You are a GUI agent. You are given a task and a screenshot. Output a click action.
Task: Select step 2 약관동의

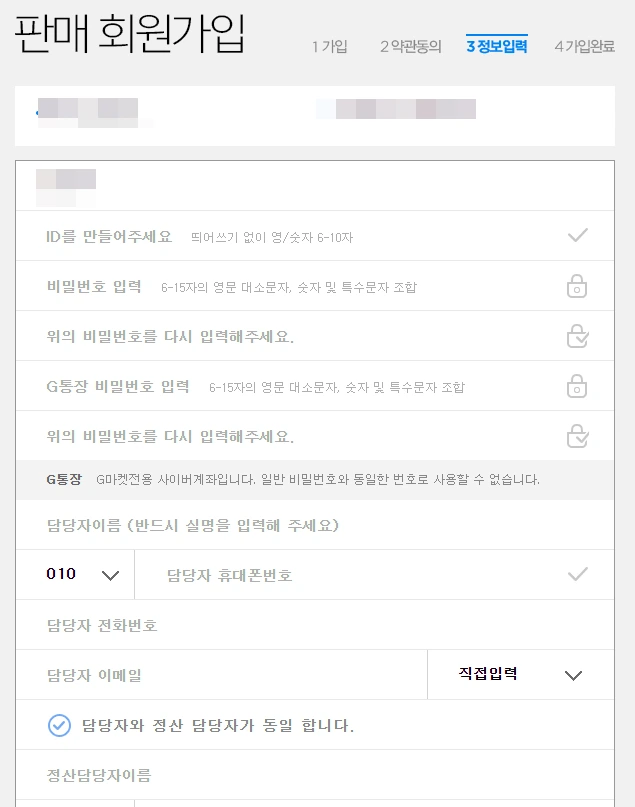[411, 46]
